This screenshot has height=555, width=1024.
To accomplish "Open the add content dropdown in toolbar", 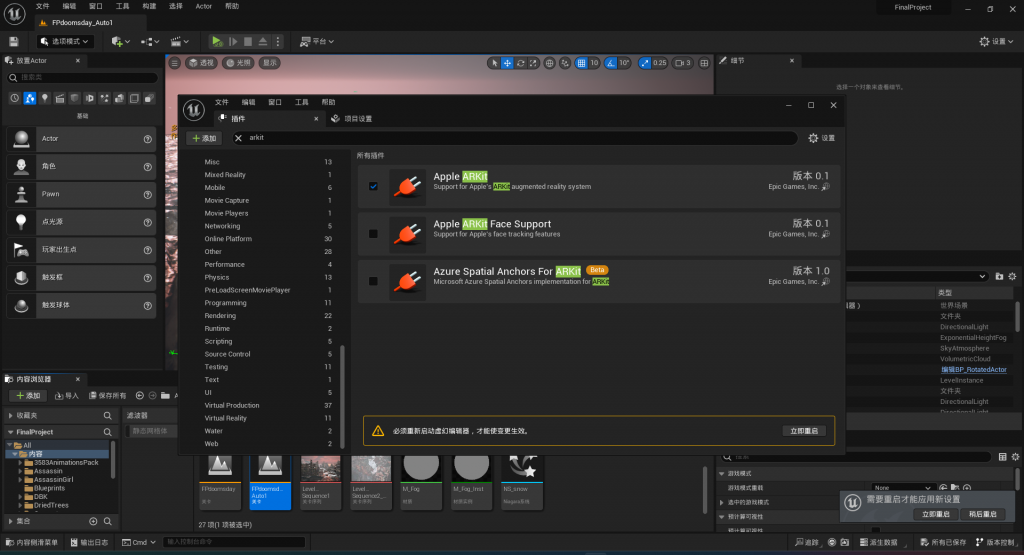I will click(121, 41).
